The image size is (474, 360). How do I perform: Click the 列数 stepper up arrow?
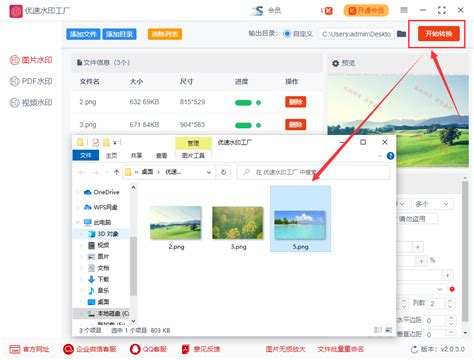click(x=450, y=301)
